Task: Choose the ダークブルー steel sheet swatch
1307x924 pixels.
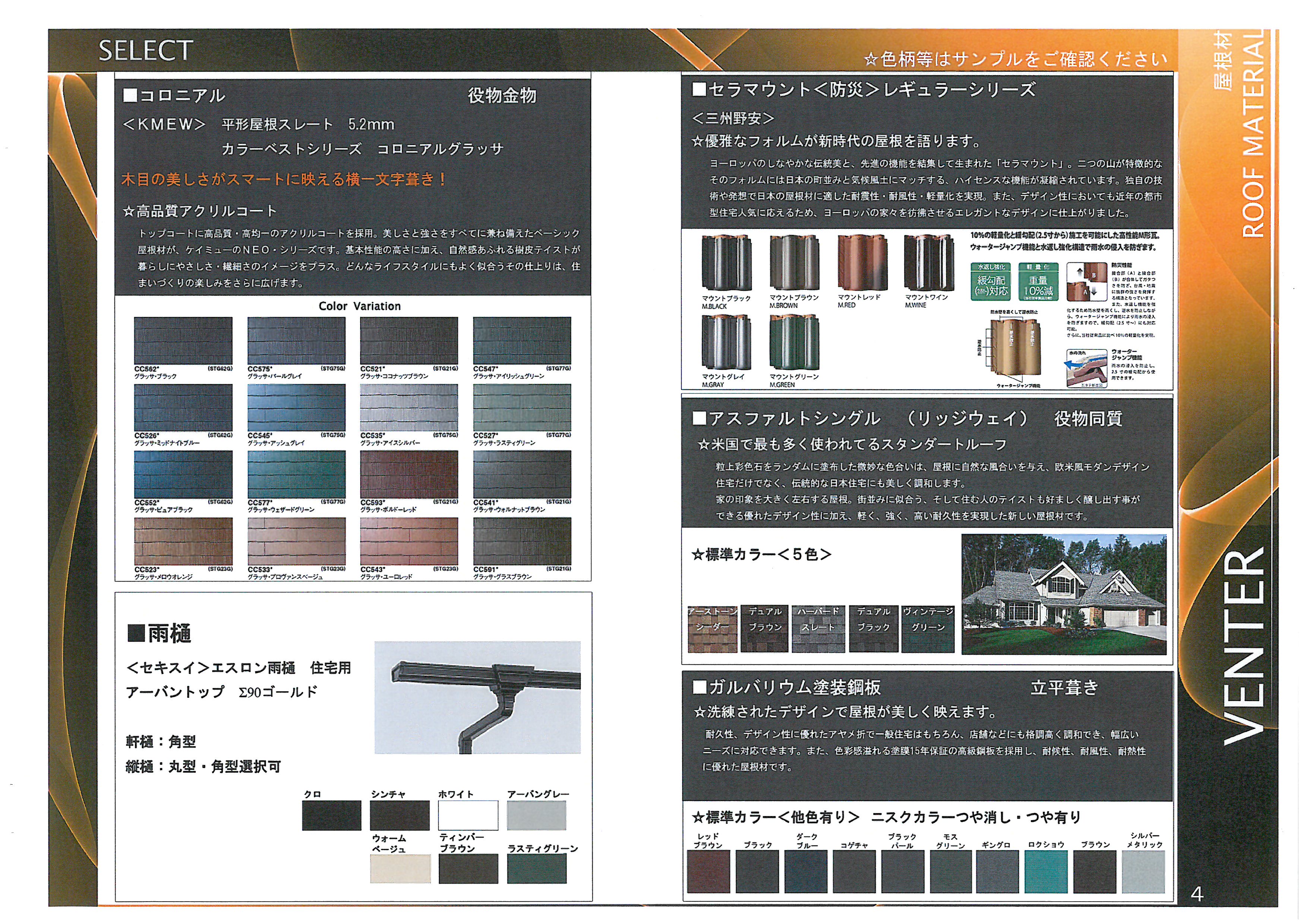Action: [x=806, y=872]
